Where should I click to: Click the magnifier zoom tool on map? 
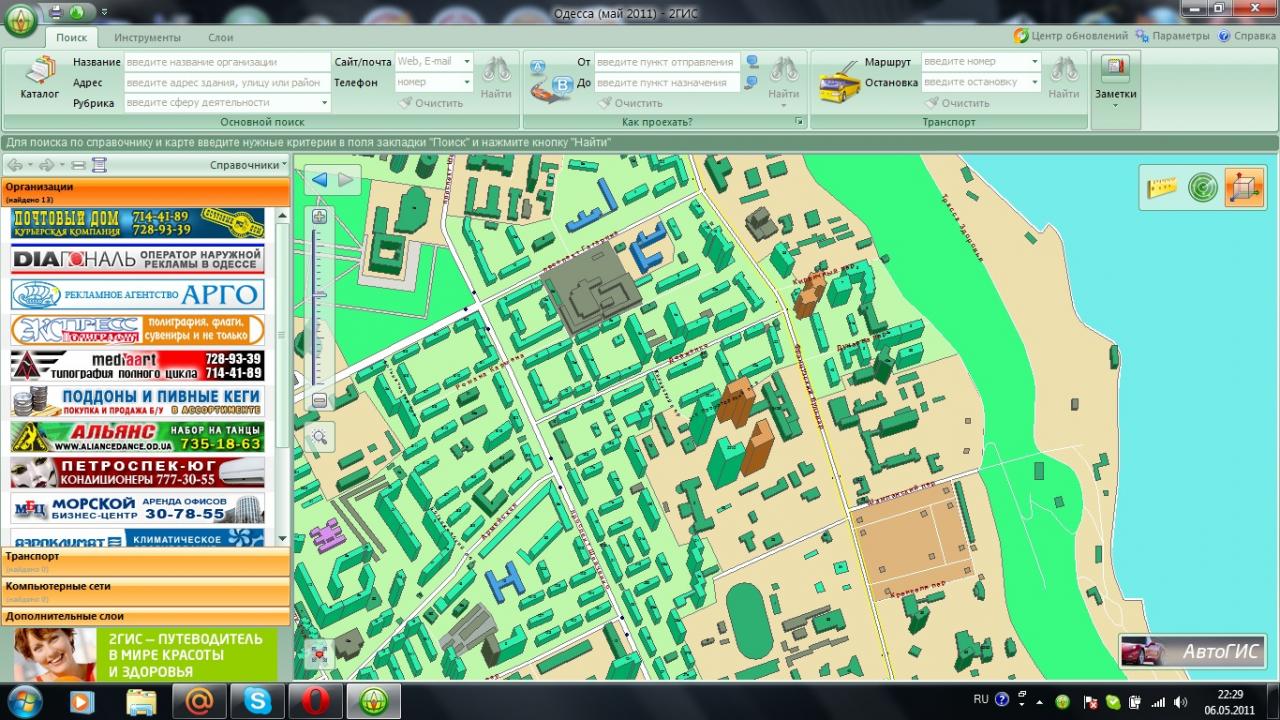(x=319, y=436)
